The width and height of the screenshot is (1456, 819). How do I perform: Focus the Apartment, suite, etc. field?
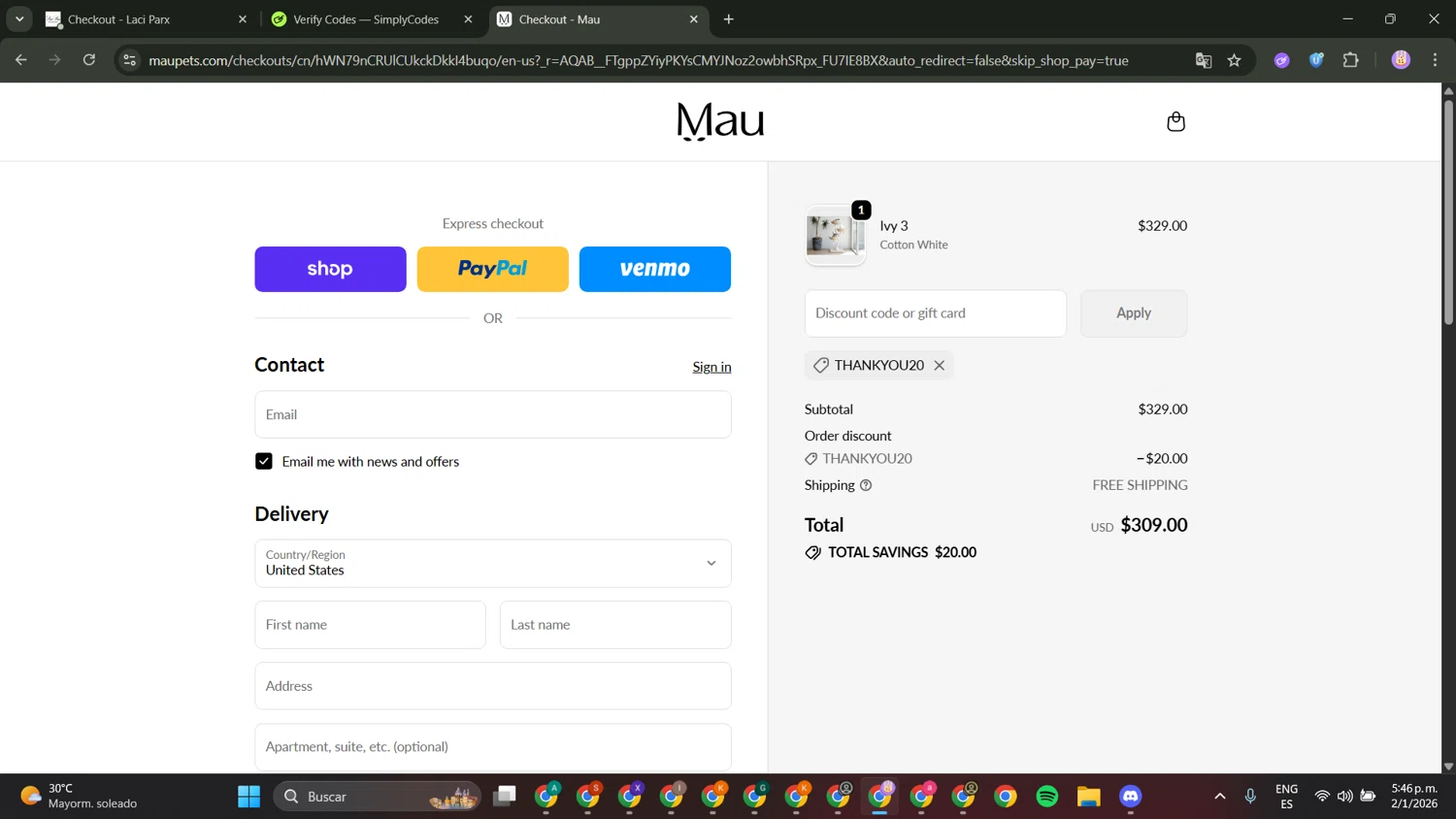pos(493,747)
